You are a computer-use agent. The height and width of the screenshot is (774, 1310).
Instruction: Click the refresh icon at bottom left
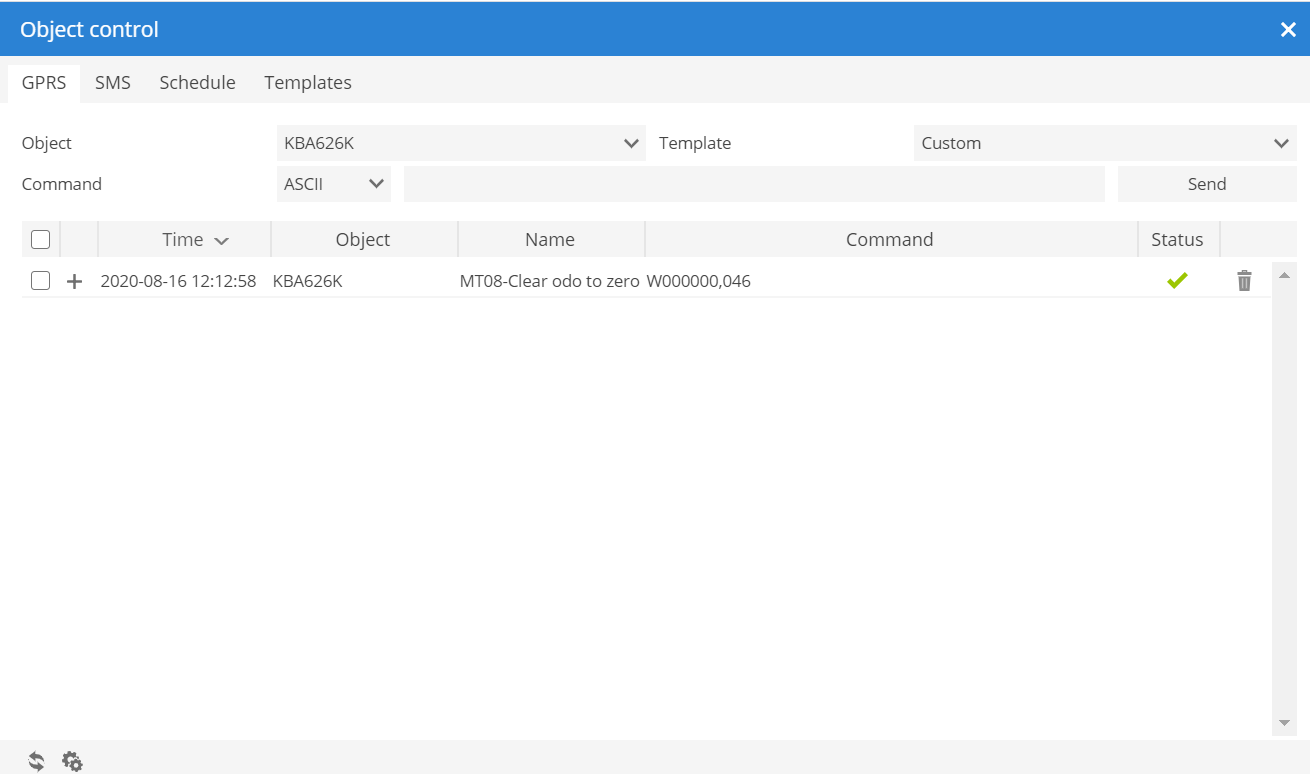tap(36, 761)
